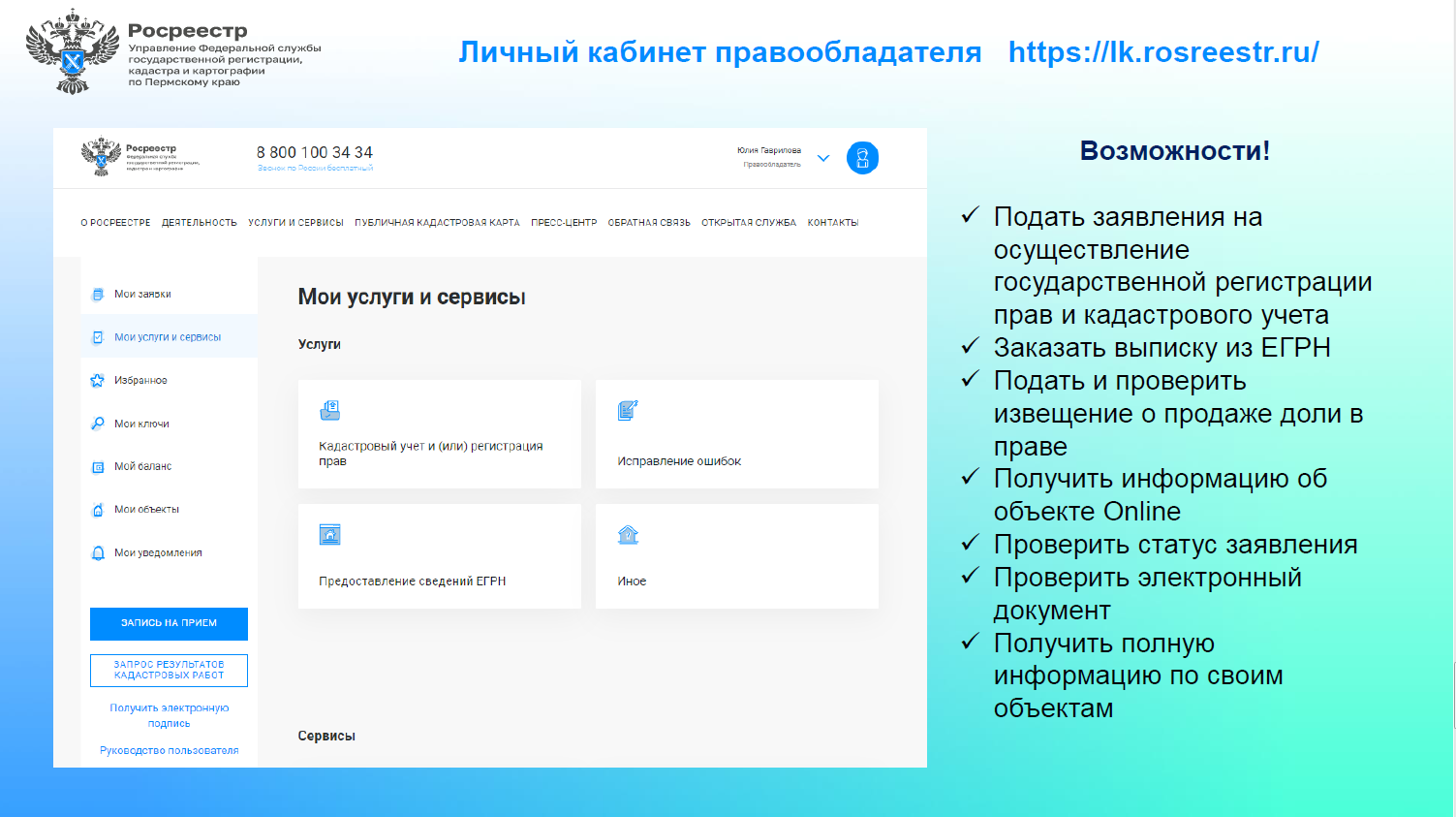Open Предоставление сведений ЕГРН service card
1456x817 pixels.
click(440, 556)
